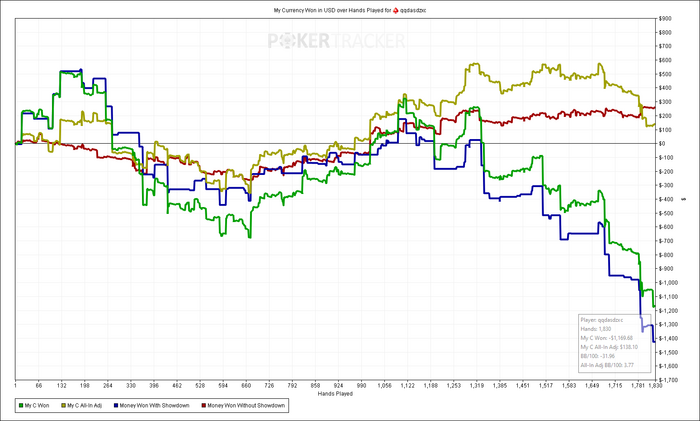
Task: Select 'Money Won Without Showdown' legend label
Action: point(246,406)
